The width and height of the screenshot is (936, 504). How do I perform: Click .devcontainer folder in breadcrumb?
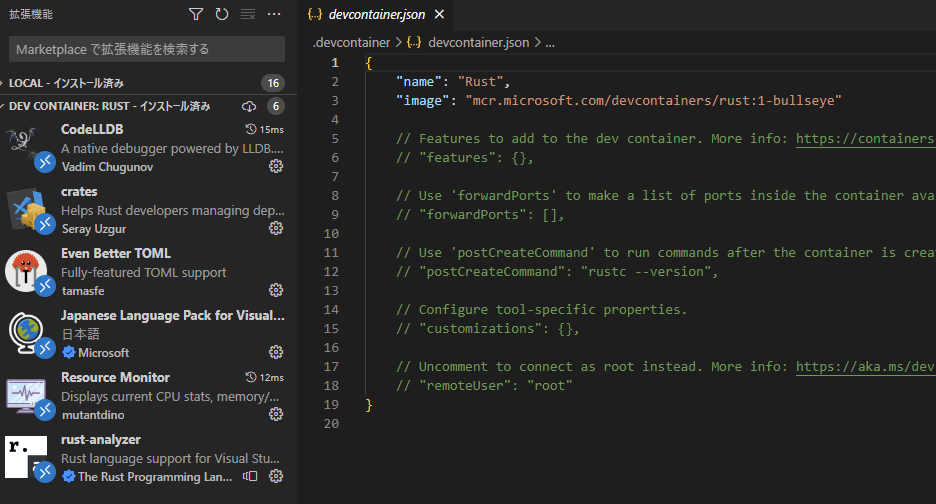pos(352,42)
